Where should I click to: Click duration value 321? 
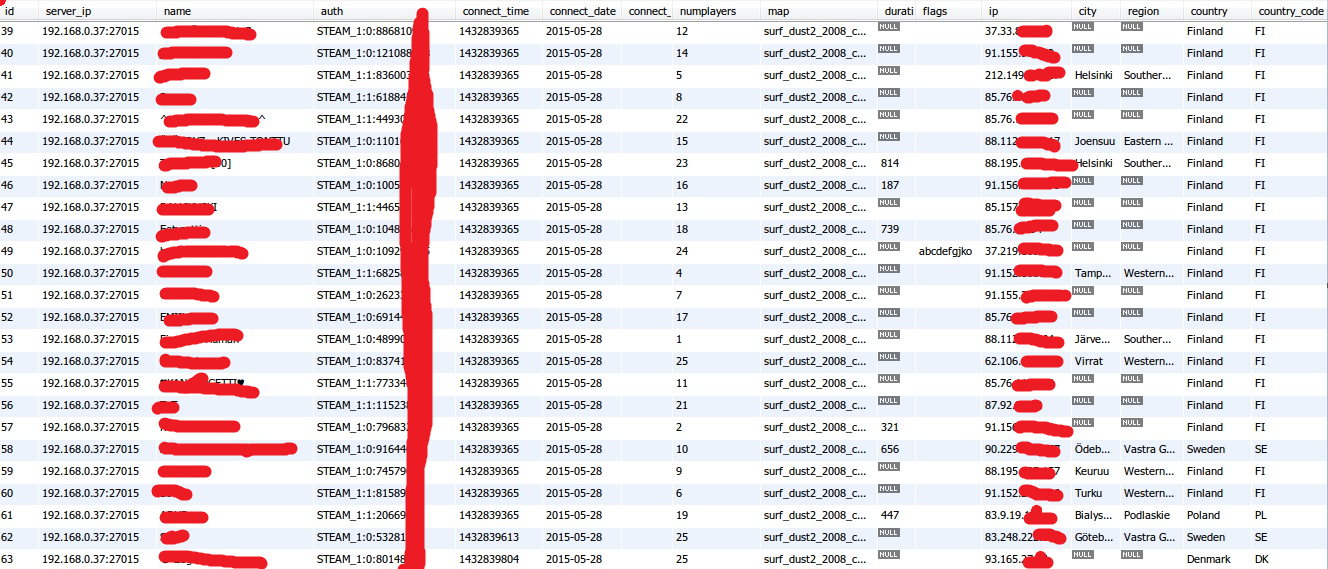tap(889, 427)
